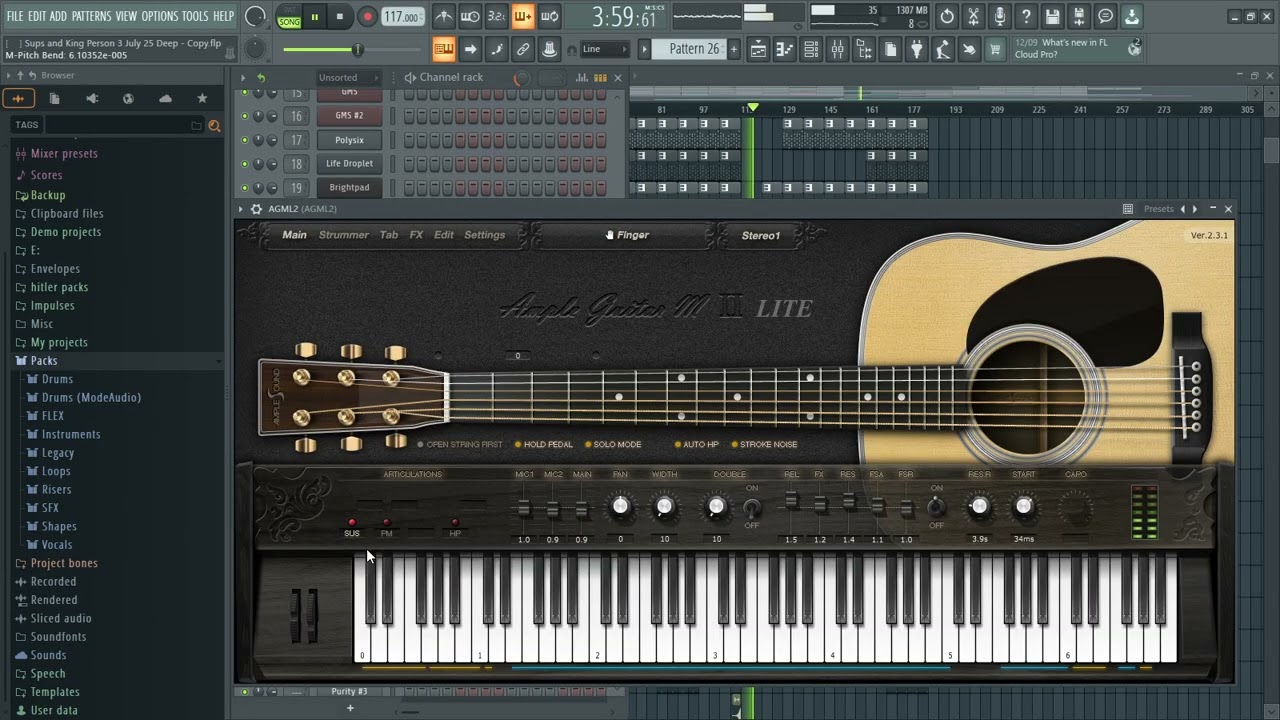Add a new pattern with plus button

point(733,49)
